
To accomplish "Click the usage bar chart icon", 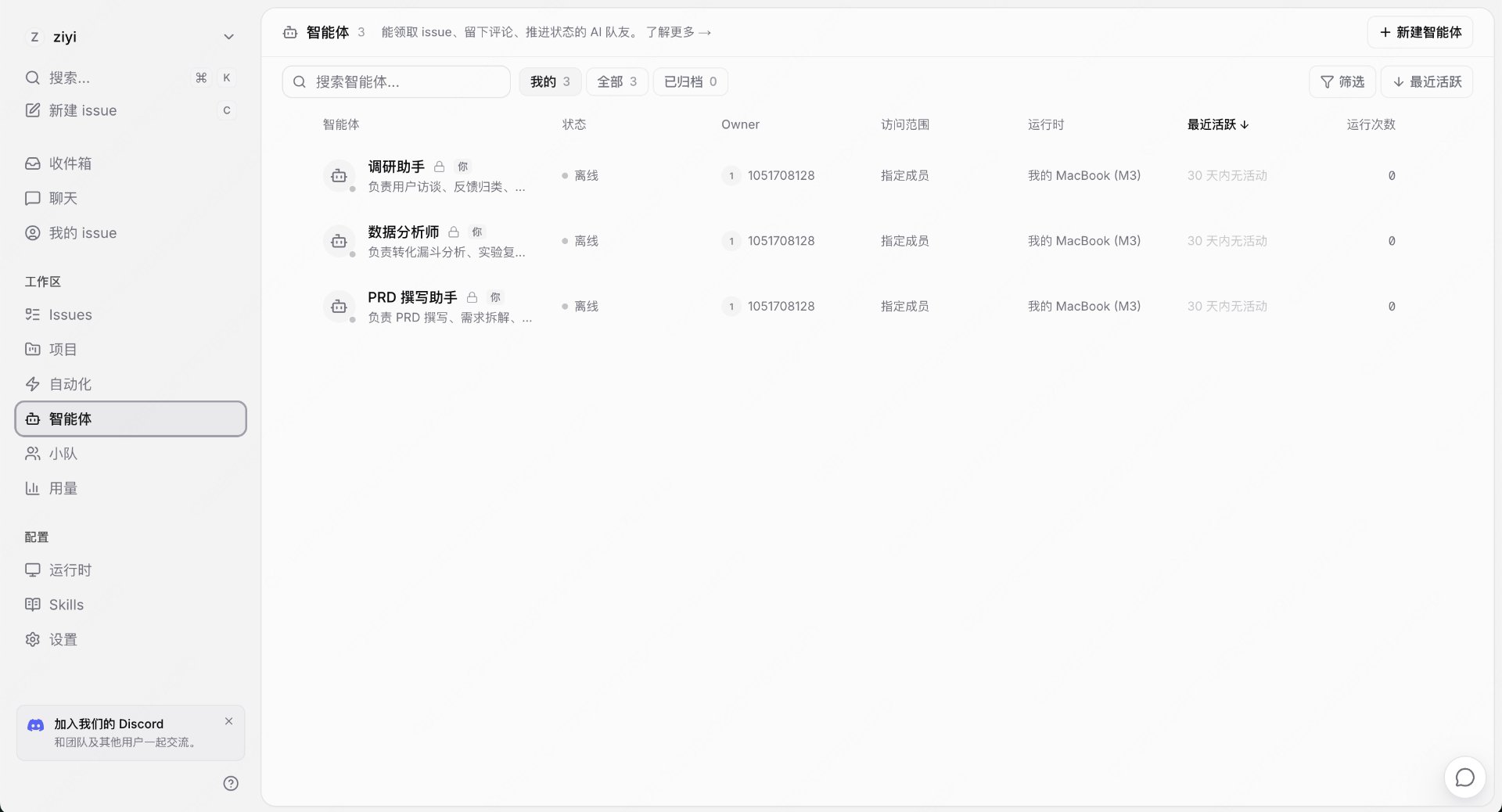I will pos(32,488).
